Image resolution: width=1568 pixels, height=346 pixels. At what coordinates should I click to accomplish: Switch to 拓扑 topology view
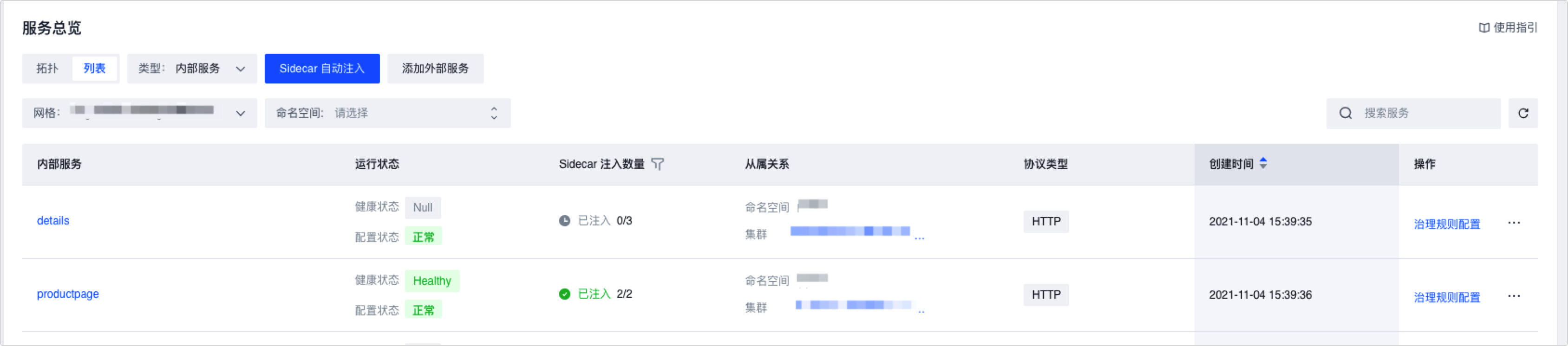[x=47, y=69]
